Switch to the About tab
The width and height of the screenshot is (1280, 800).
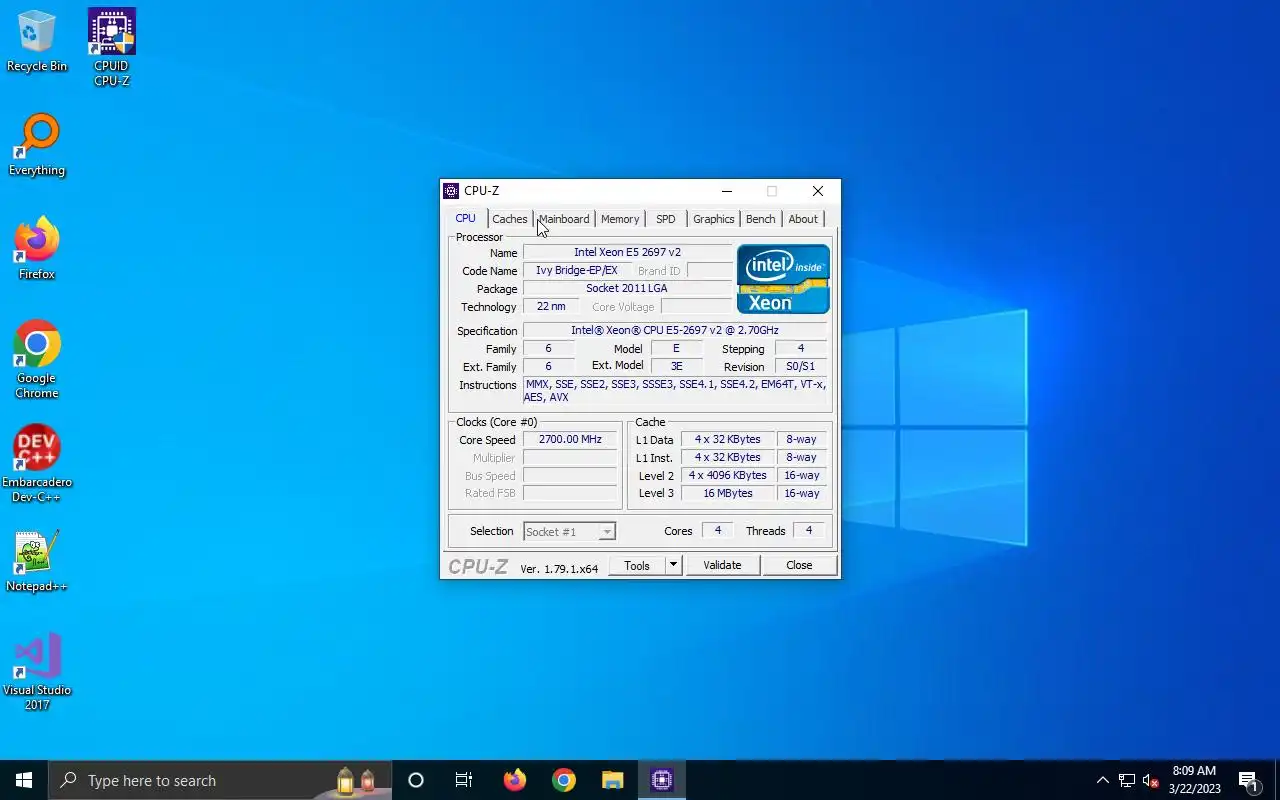pos(803,219)
